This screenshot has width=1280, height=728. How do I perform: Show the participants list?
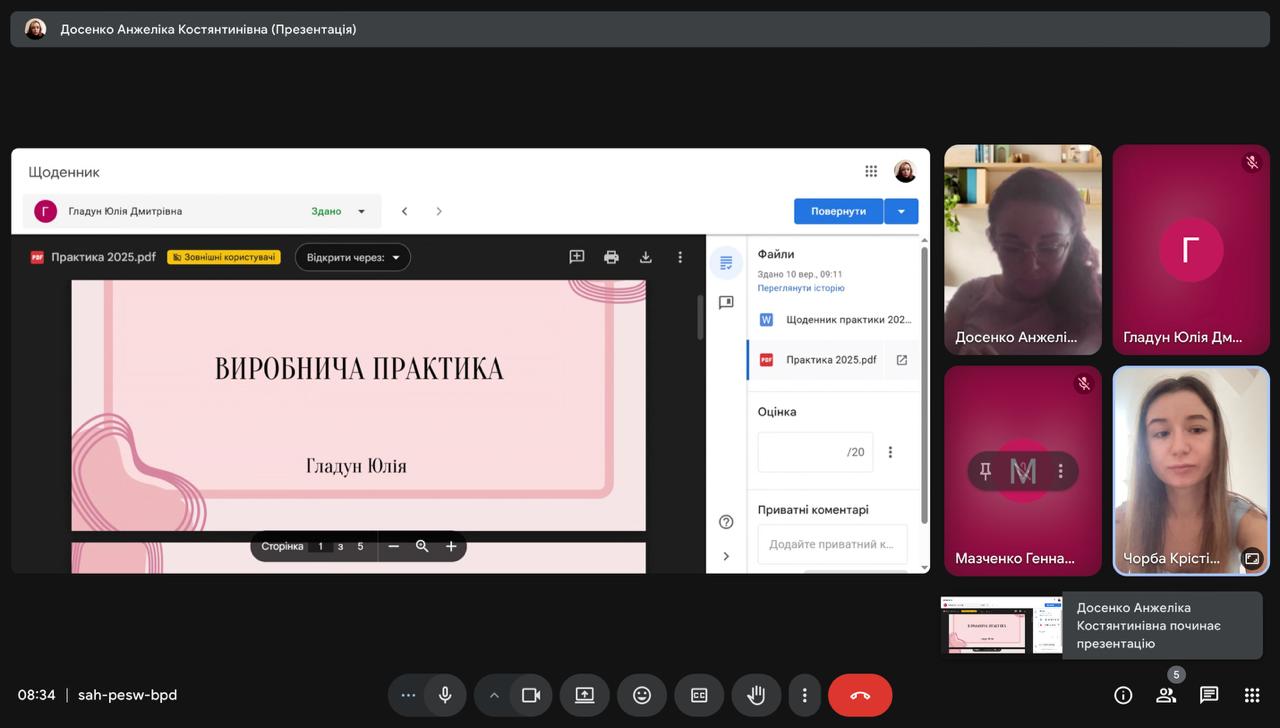pos(1165,695)
